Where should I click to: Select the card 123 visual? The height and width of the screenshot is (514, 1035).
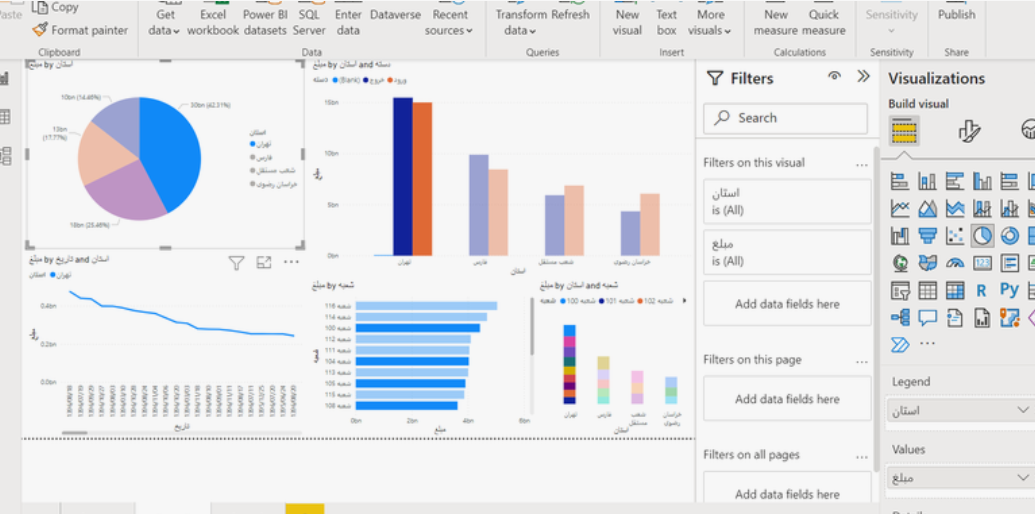point(982,263)
